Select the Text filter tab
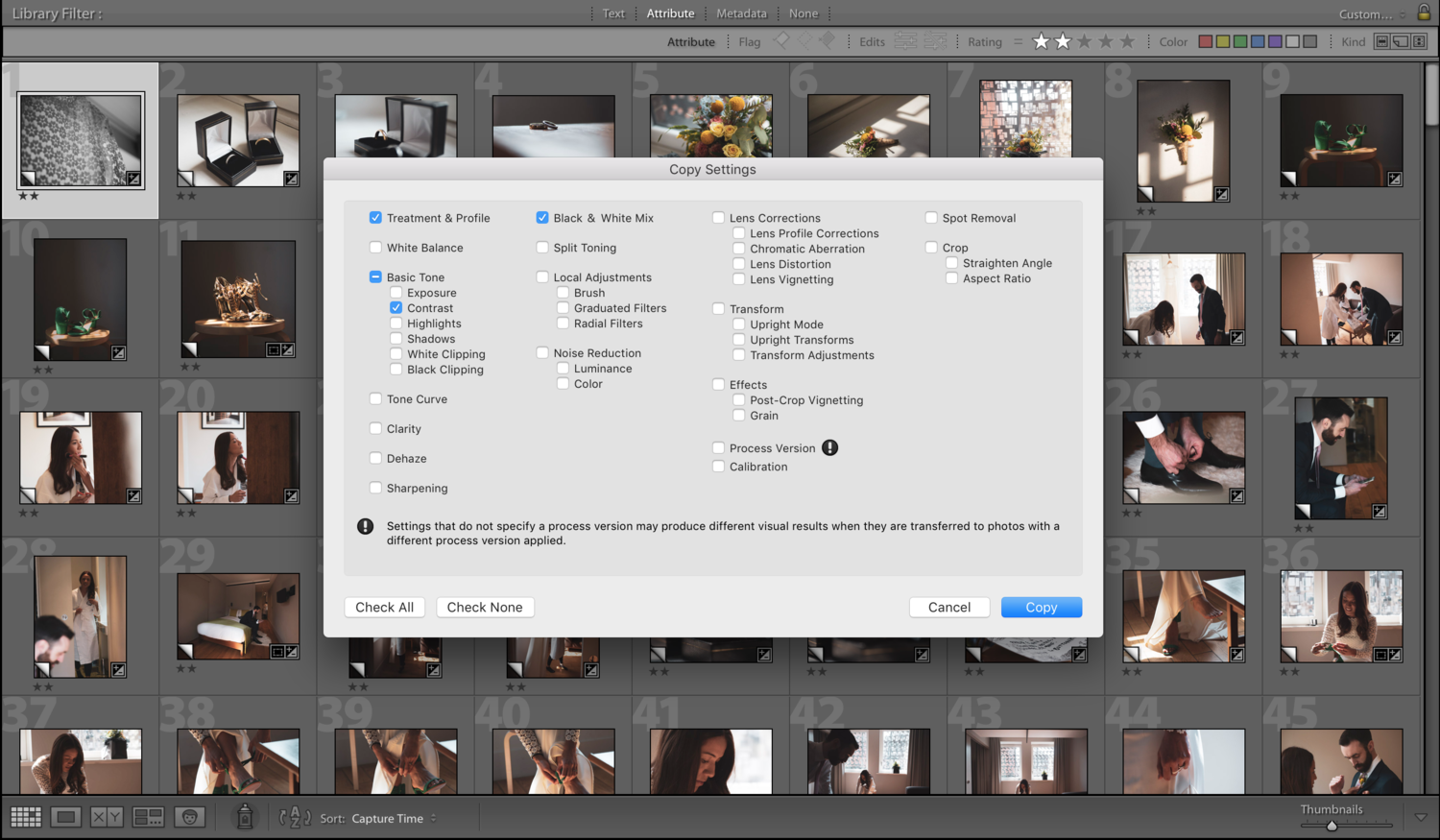 pyautogui.click(x=613, y=13)
